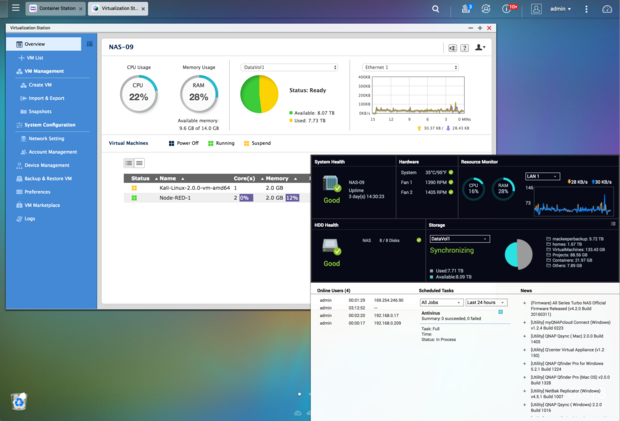Screen dimensions: 620x421
Task: Select Overview in Virtualization Station sidebar
Action: point(43,44)
